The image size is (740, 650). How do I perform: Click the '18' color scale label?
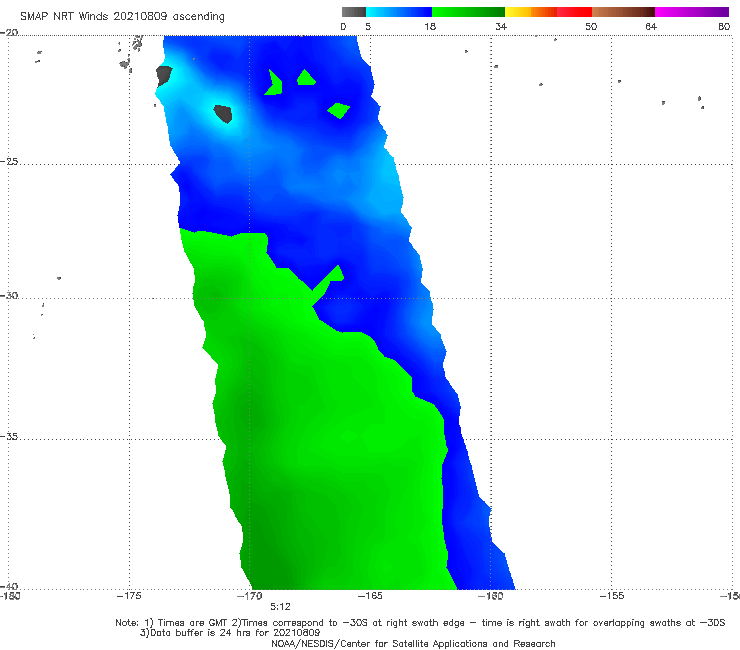430,27
